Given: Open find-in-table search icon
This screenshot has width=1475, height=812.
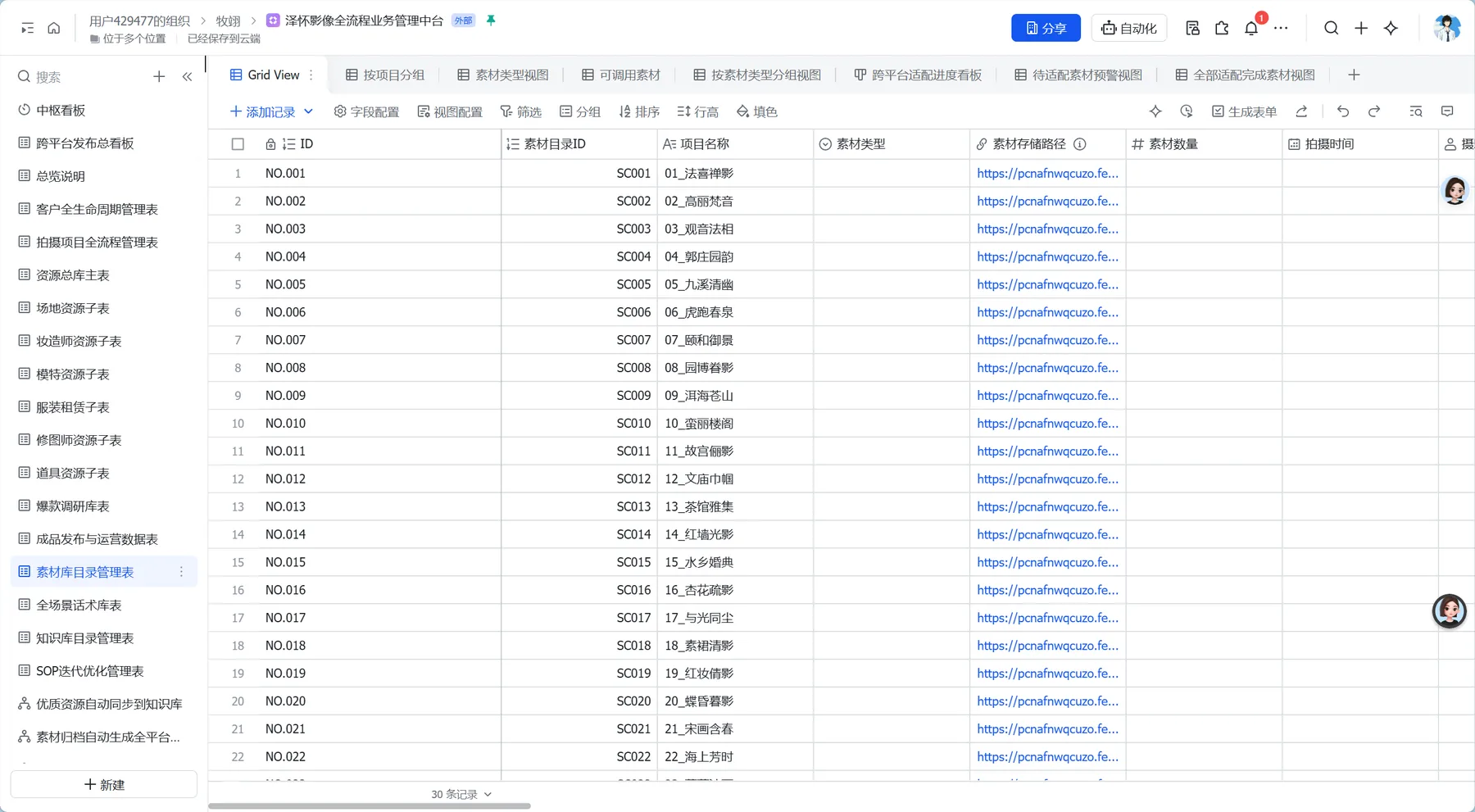Looking at the screenshot, I should tap(1416, 111).
